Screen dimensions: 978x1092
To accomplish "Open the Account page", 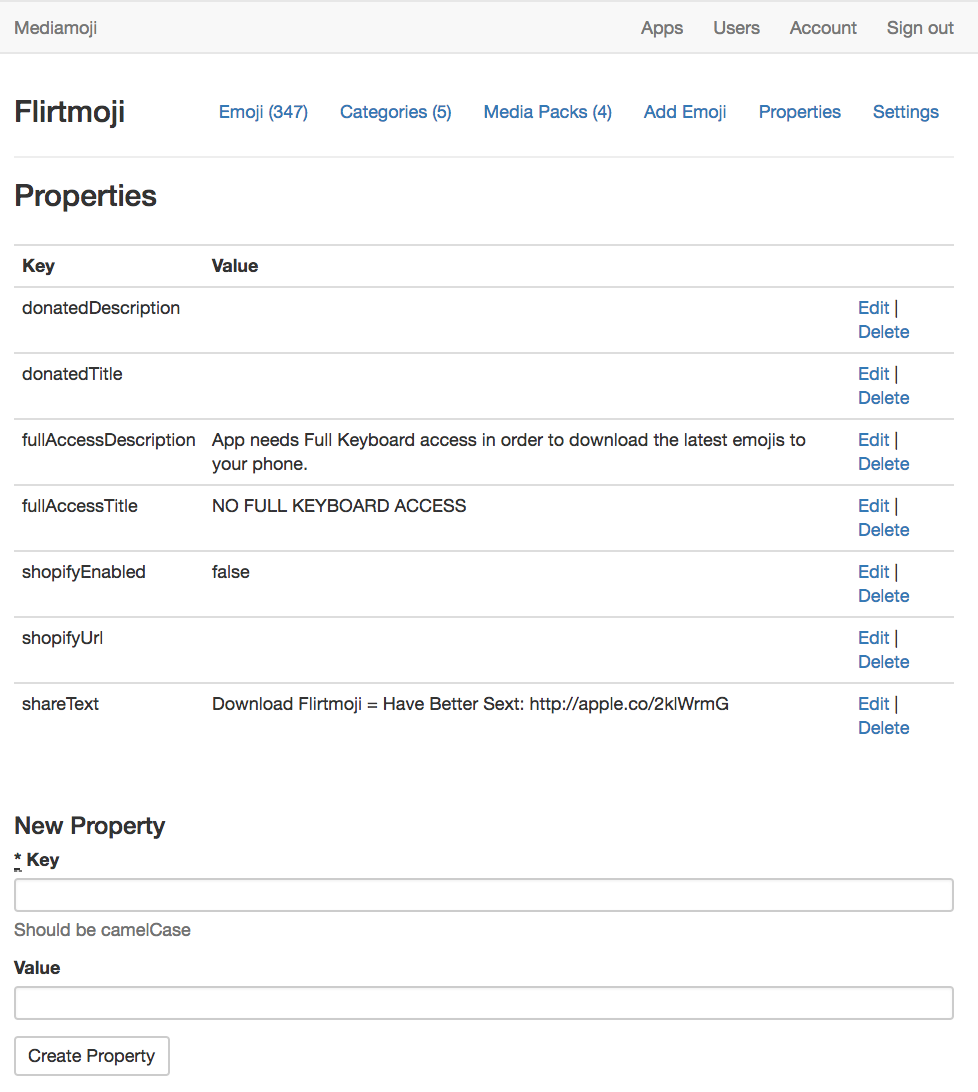I will (823, 28).
